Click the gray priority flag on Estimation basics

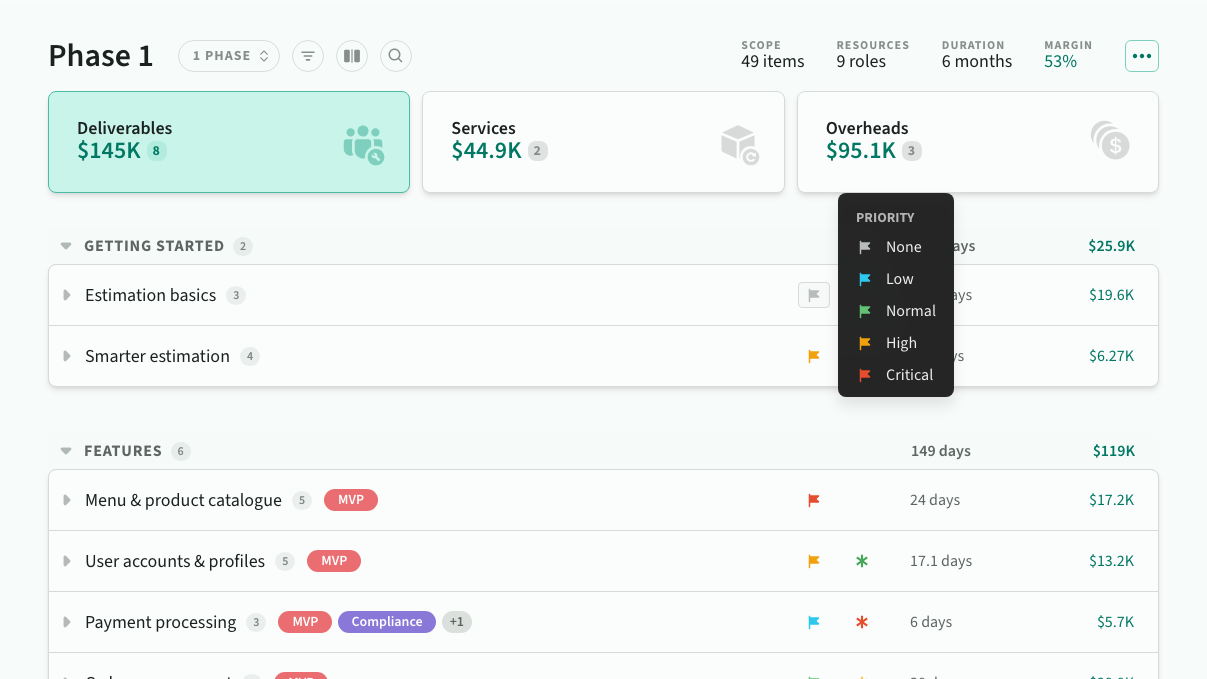pyautogui.click(x=813, y=295)
